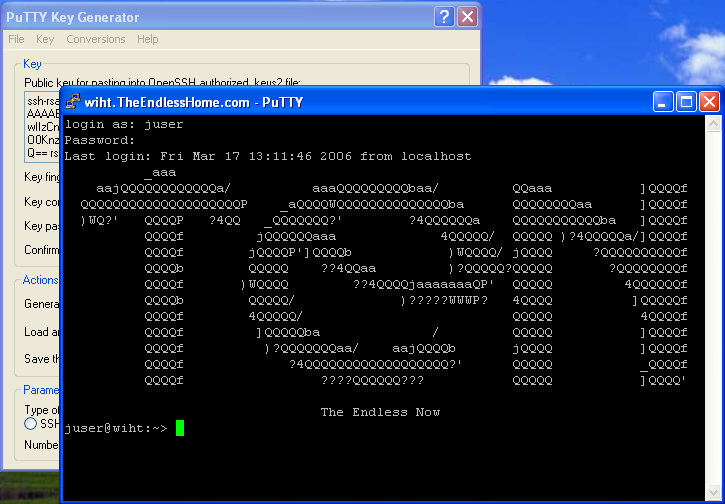Click 'The Endless Now' text in terminal
This screenshot has width=725, height=504.
(x=380, y=412)
